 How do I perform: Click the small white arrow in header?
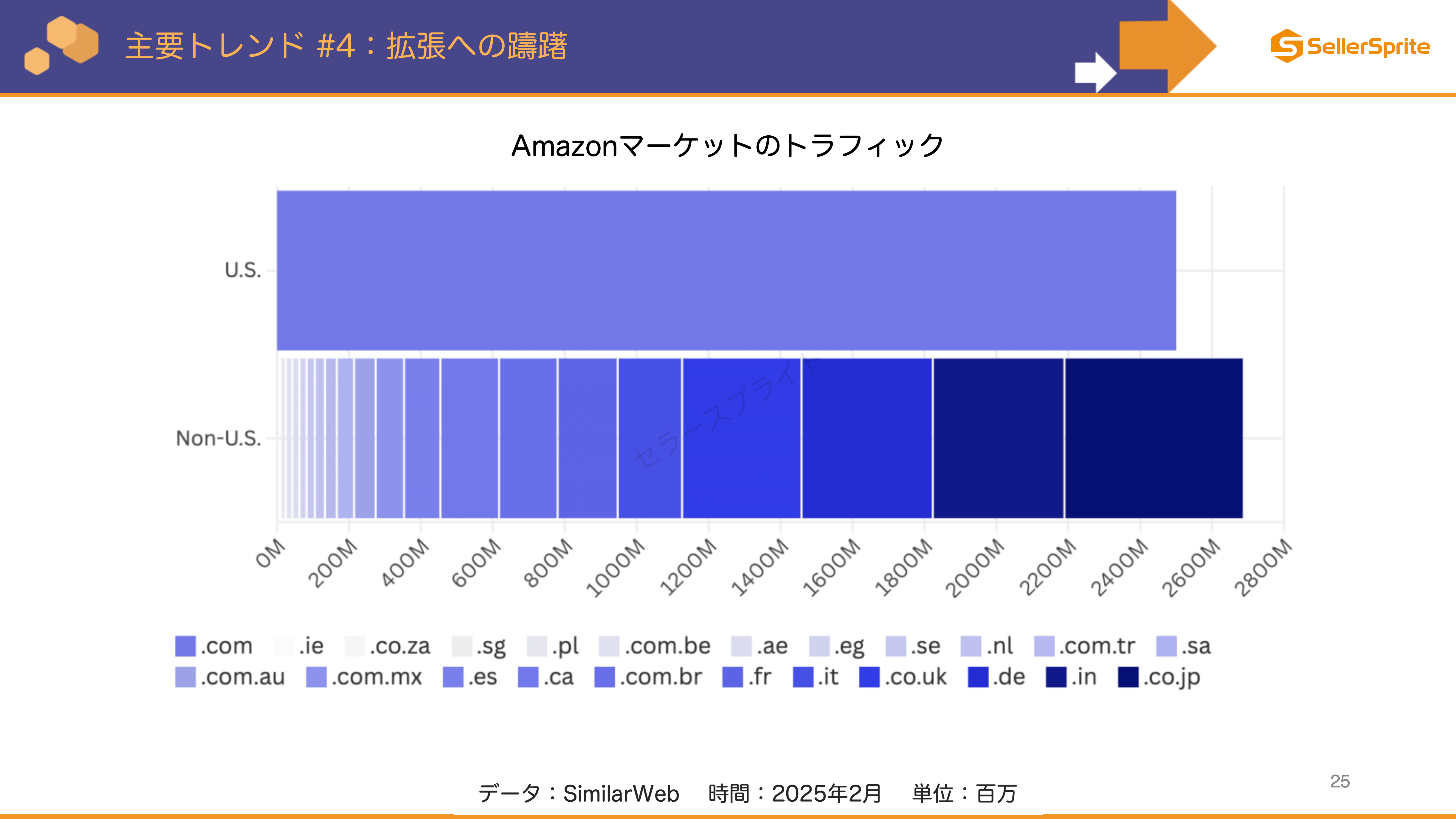(1095, 72)
